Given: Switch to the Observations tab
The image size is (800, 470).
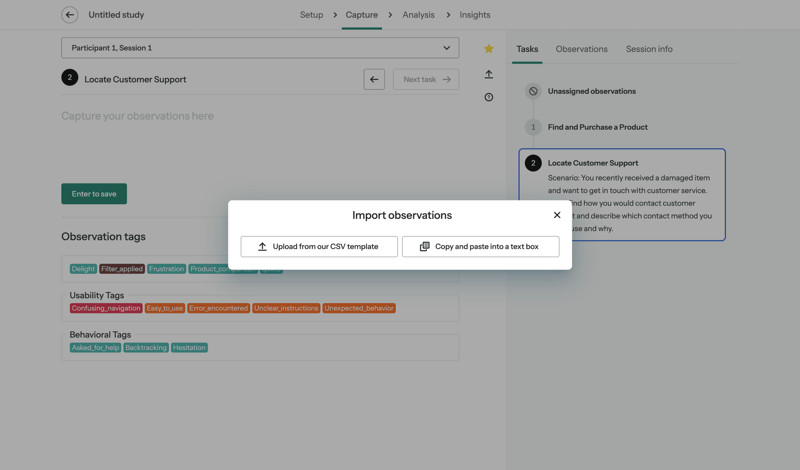Looking at the screenshot, I should tap(581, 49).
